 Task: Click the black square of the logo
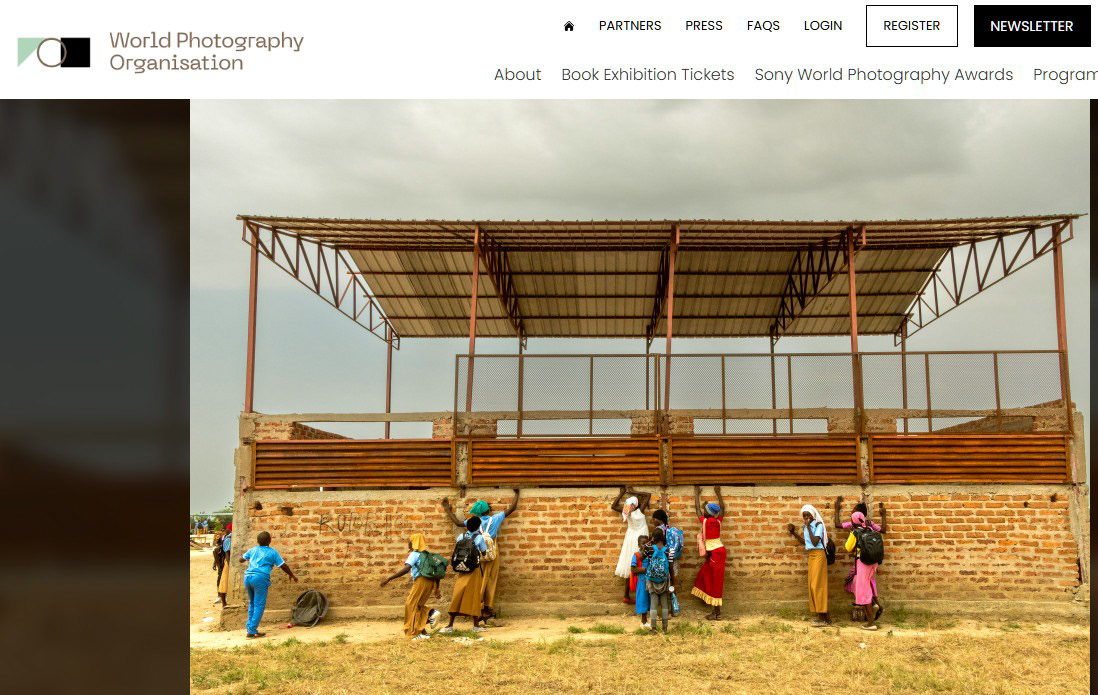[76, 53]
